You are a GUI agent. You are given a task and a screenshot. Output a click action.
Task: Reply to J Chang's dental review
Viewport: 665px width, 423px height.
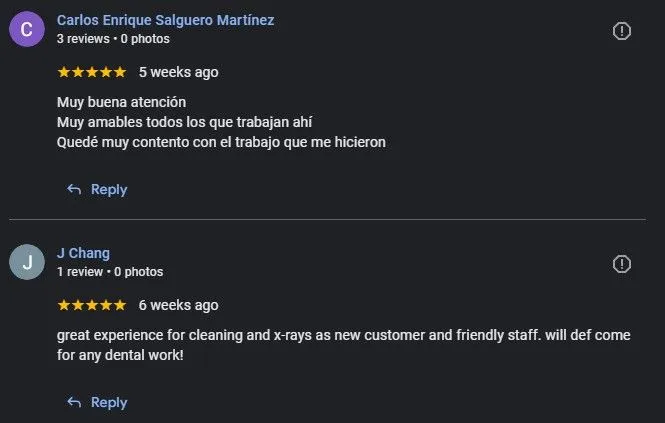point(108,402)
